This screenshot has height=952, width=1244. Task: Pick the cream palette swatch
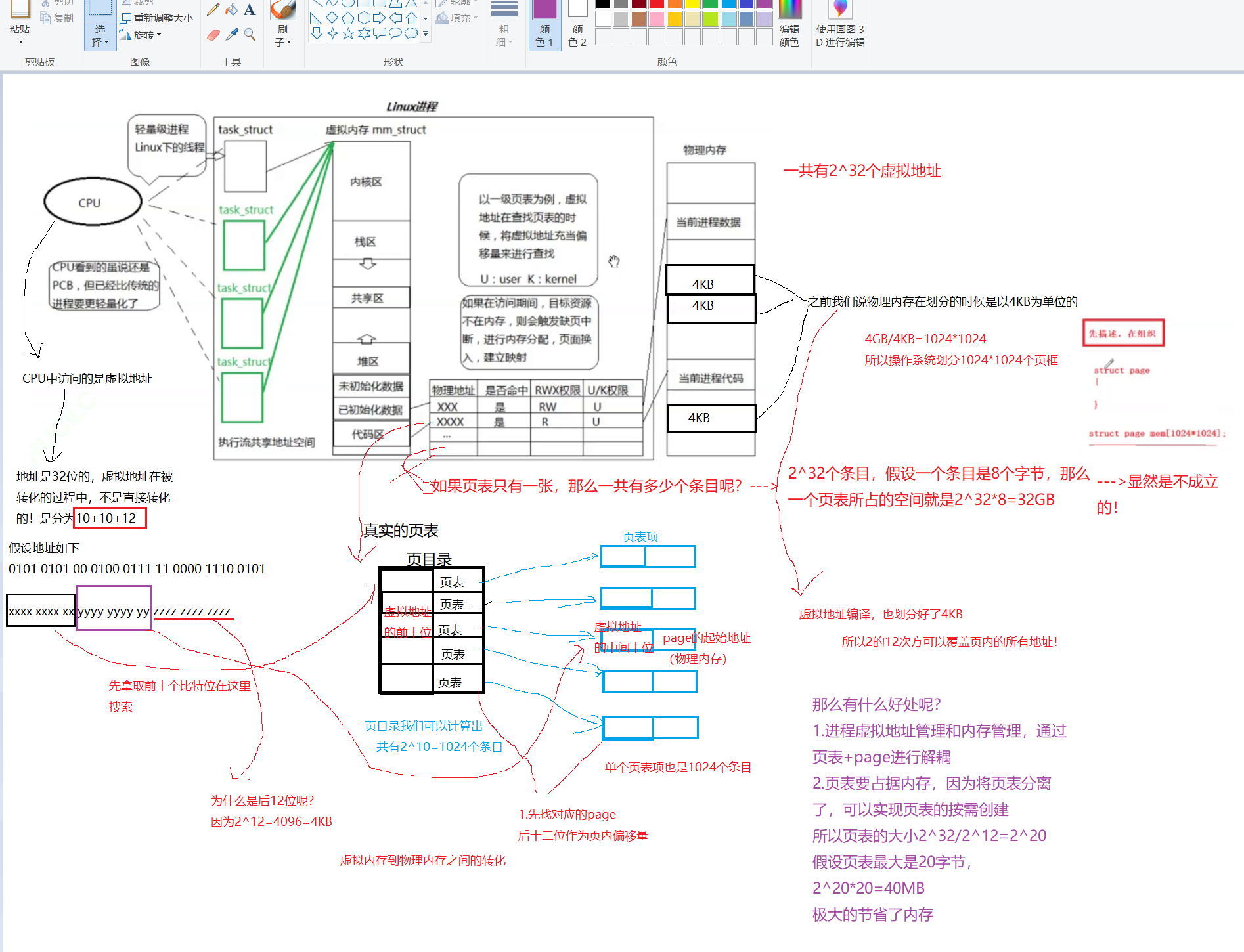(692, 18)
